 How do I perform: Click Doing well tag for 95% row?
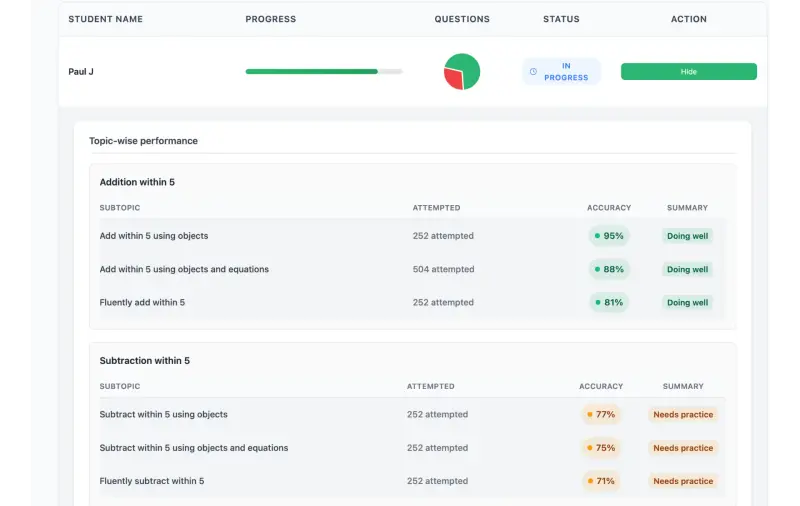tap(687, 236)
